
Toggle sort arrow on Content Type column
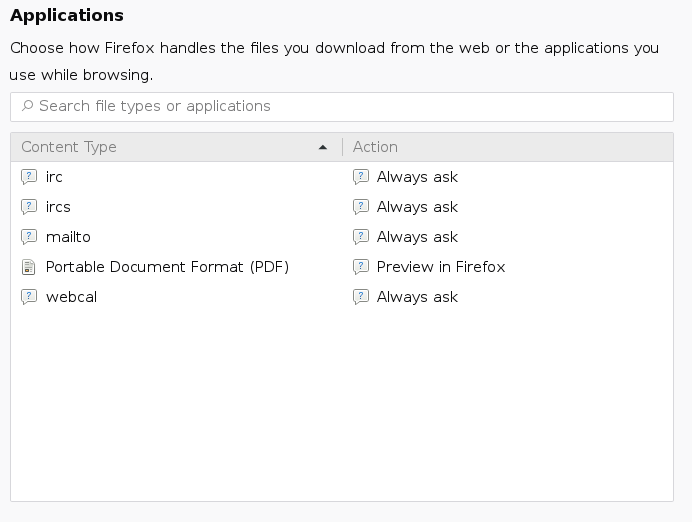point(322,147)
